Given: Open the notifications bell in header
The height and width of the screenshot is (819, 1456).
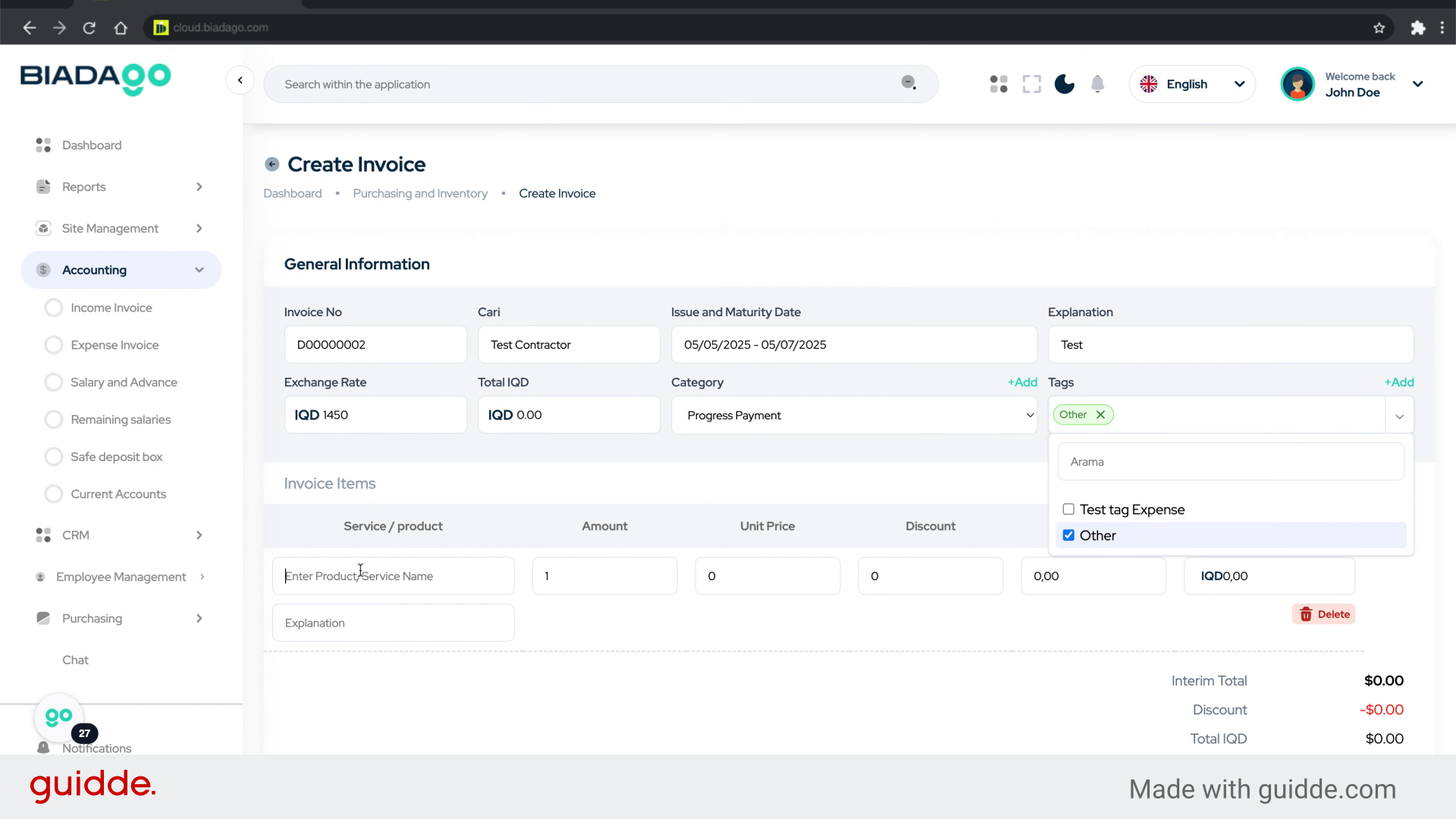Looking at the screenshot, I should click(x=1097, y=84).
